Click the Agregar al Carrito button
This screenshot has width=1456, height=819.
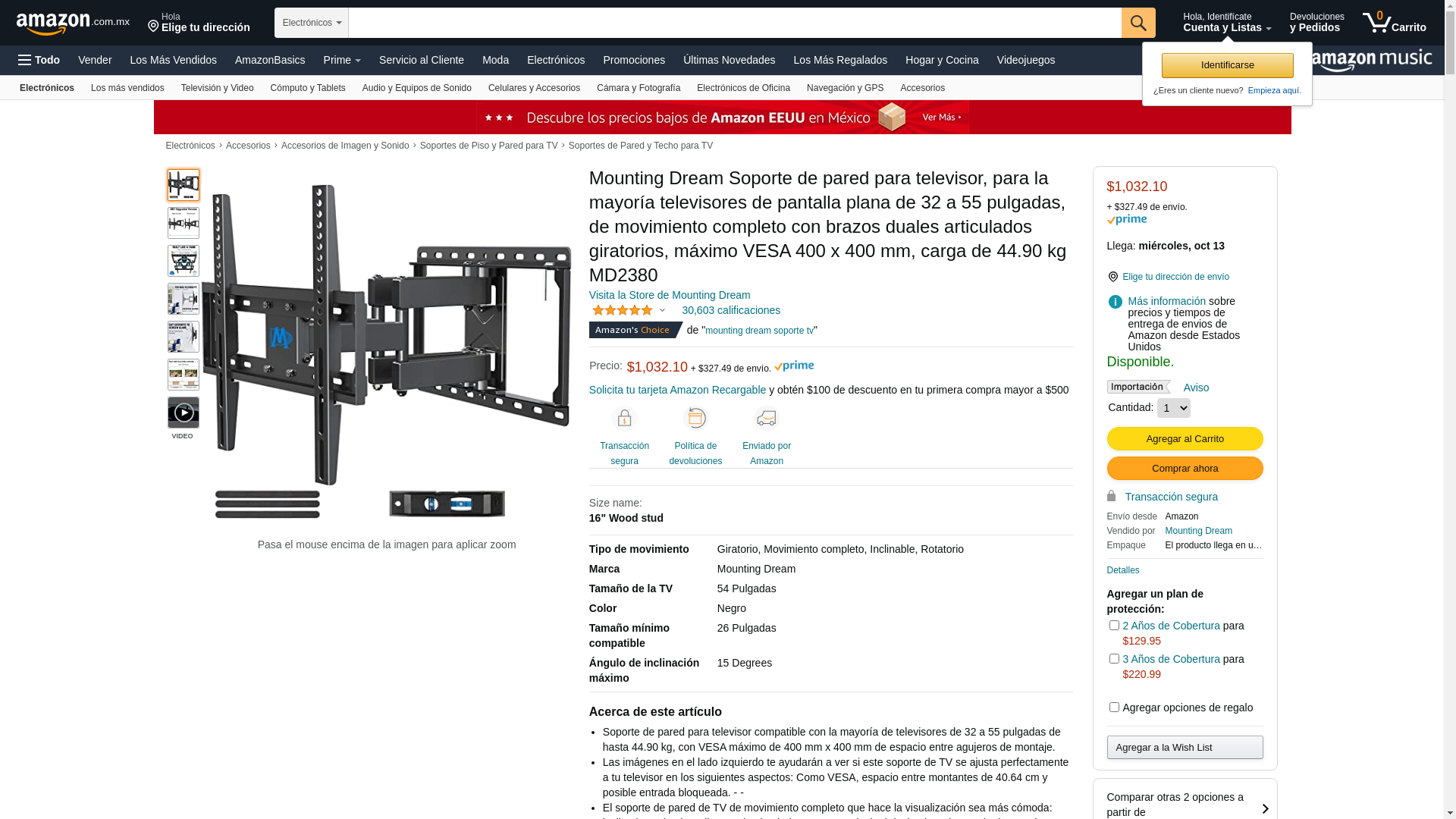coord(1185,439)
